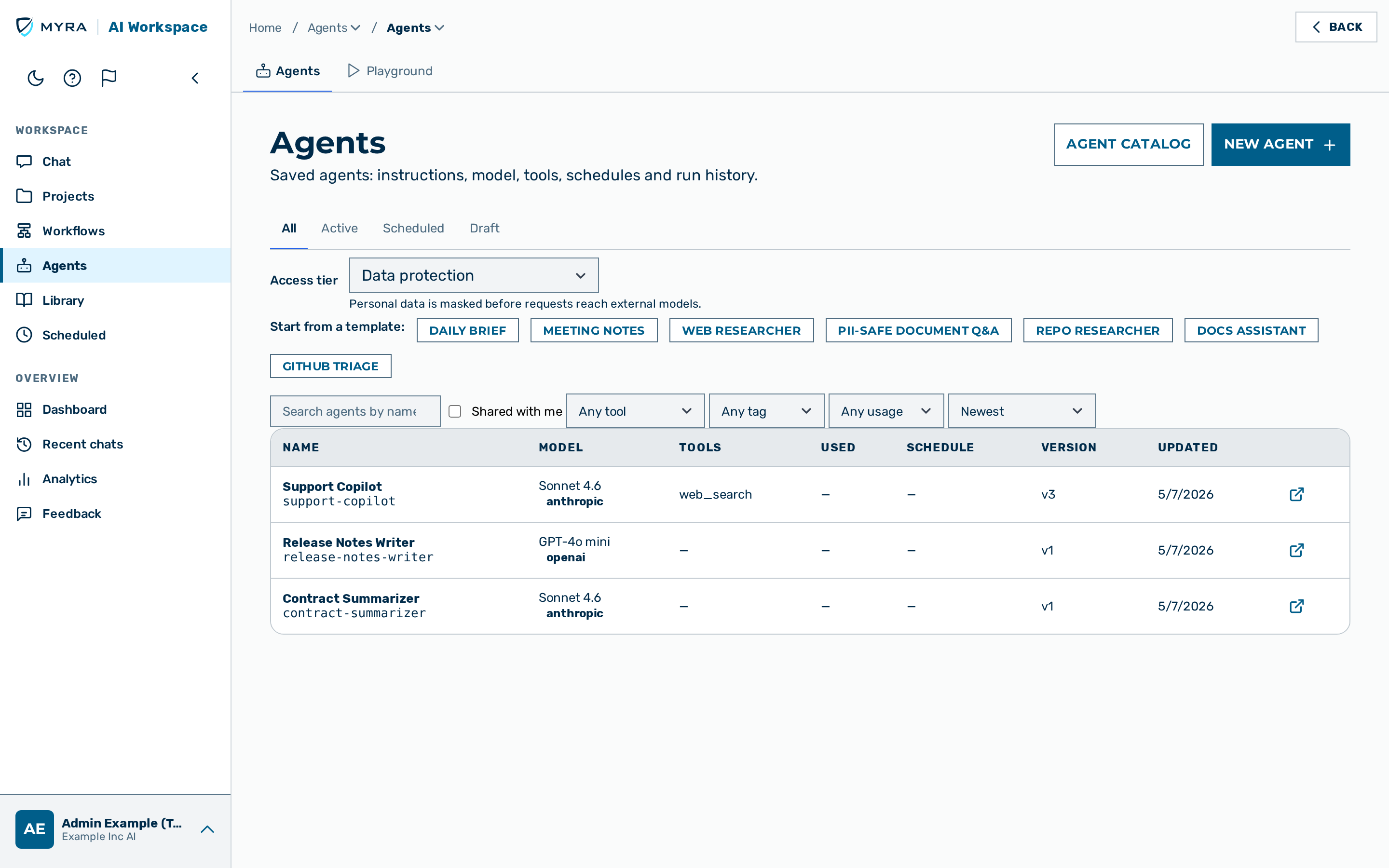This screenshot has height=868, width=1389.
Task: Start from the GitHub Triage template
Action: 330,366
